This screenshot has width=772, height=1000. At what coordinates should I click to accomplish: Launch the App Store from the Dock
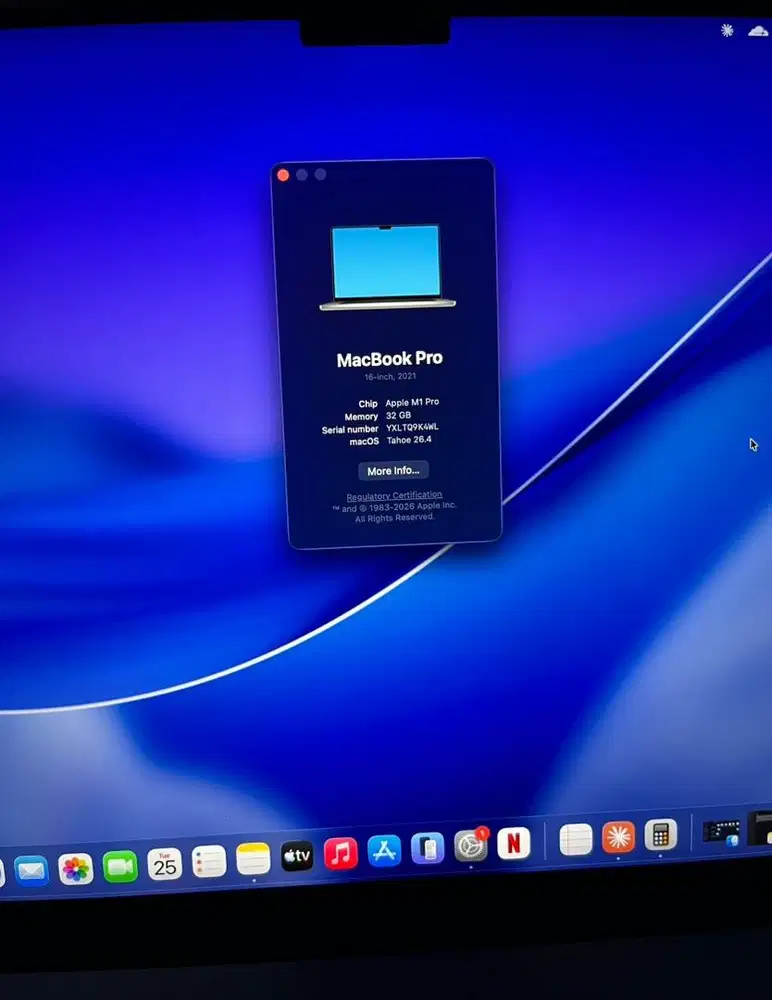[x=384, y=851]
